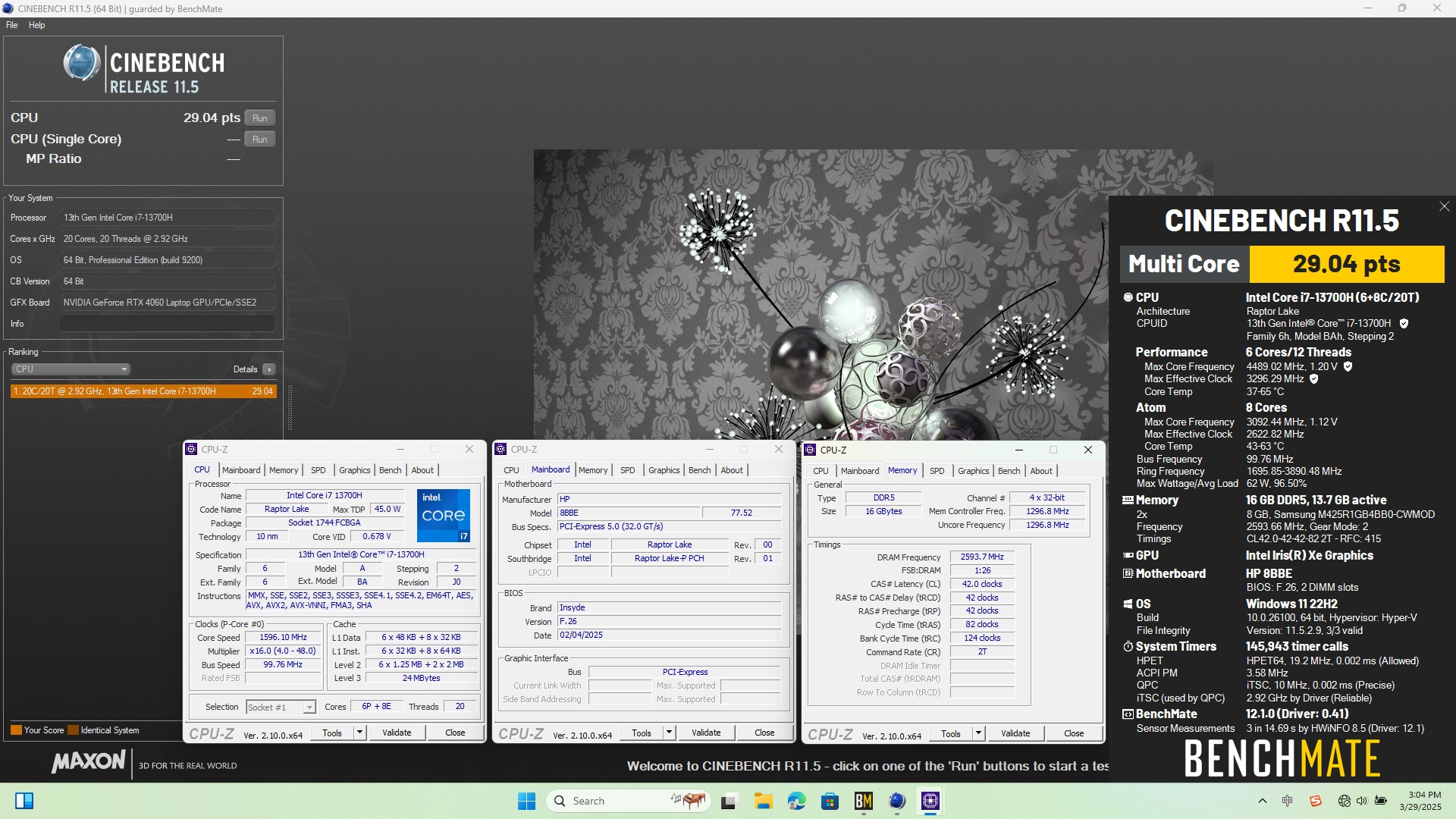Open Microsoft Edge from the taskbar
The image size is (1456, 819).
point(796,801)
